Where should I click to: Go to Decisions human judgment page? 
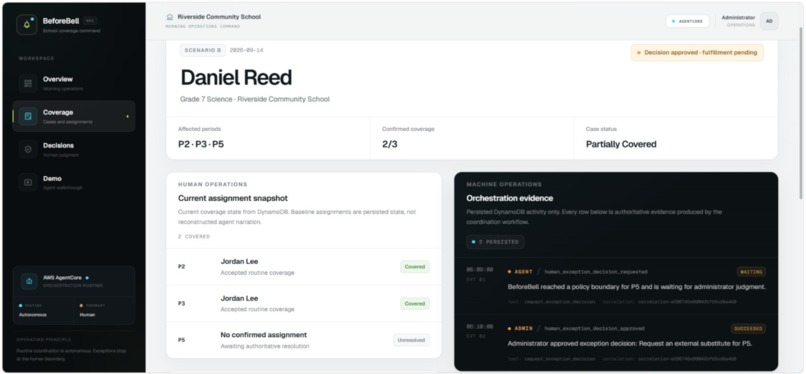[x=74, y=149]
